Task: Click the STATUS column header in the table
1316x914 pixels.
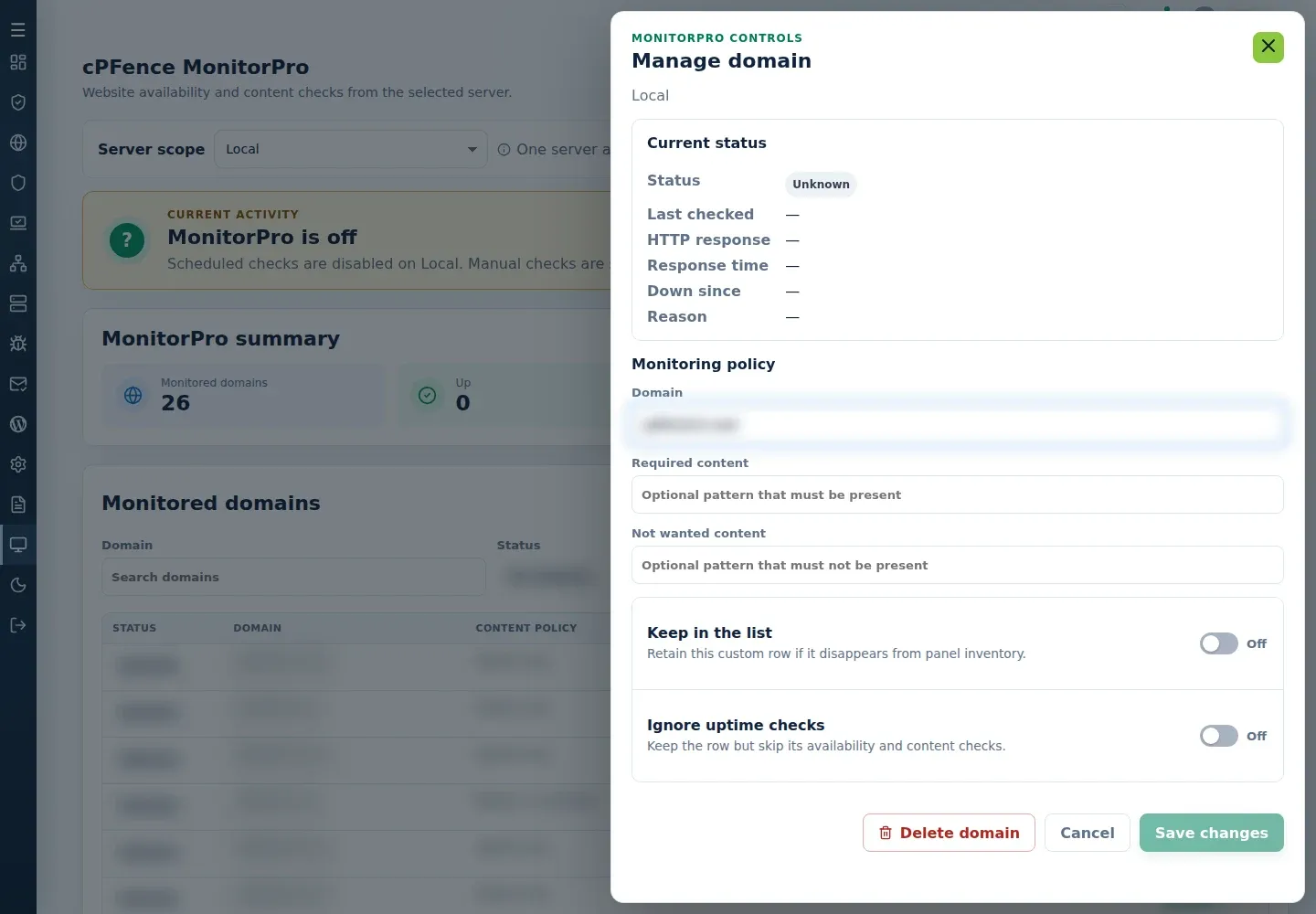Action: (134, 628)
